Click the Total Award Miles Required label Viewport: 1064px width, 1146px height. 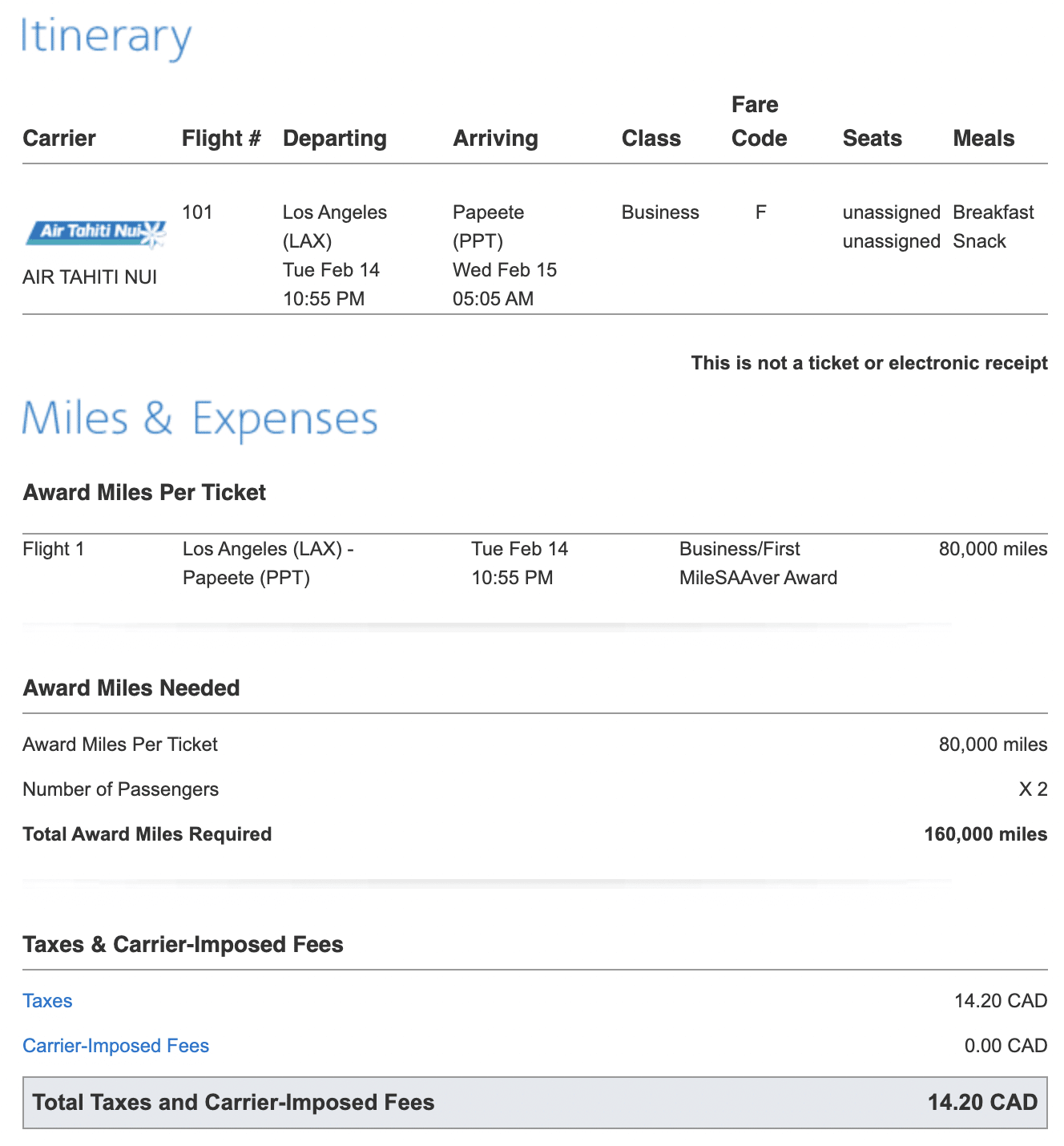pyautogui.click(x=147, y=834)
